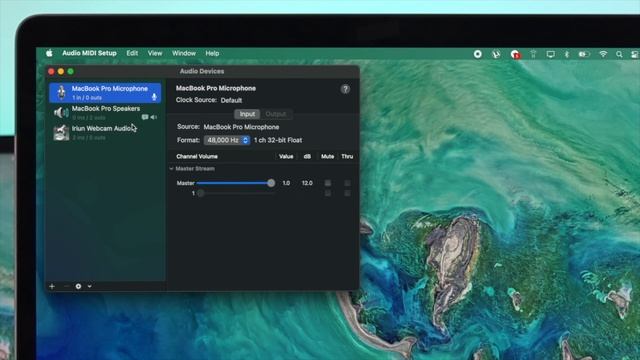
Task: Click the default input mic badge on the Microphone row
Action: click(x=154, y=97)
